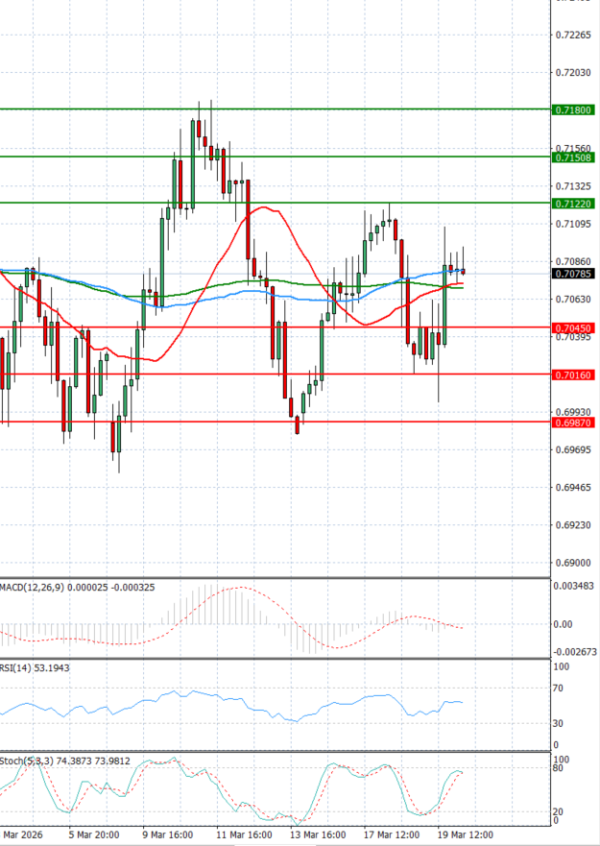Viewport: 600px width, 846px height.
Task: Select the MACD(12,26,9) indicator title
Action: 33,585
